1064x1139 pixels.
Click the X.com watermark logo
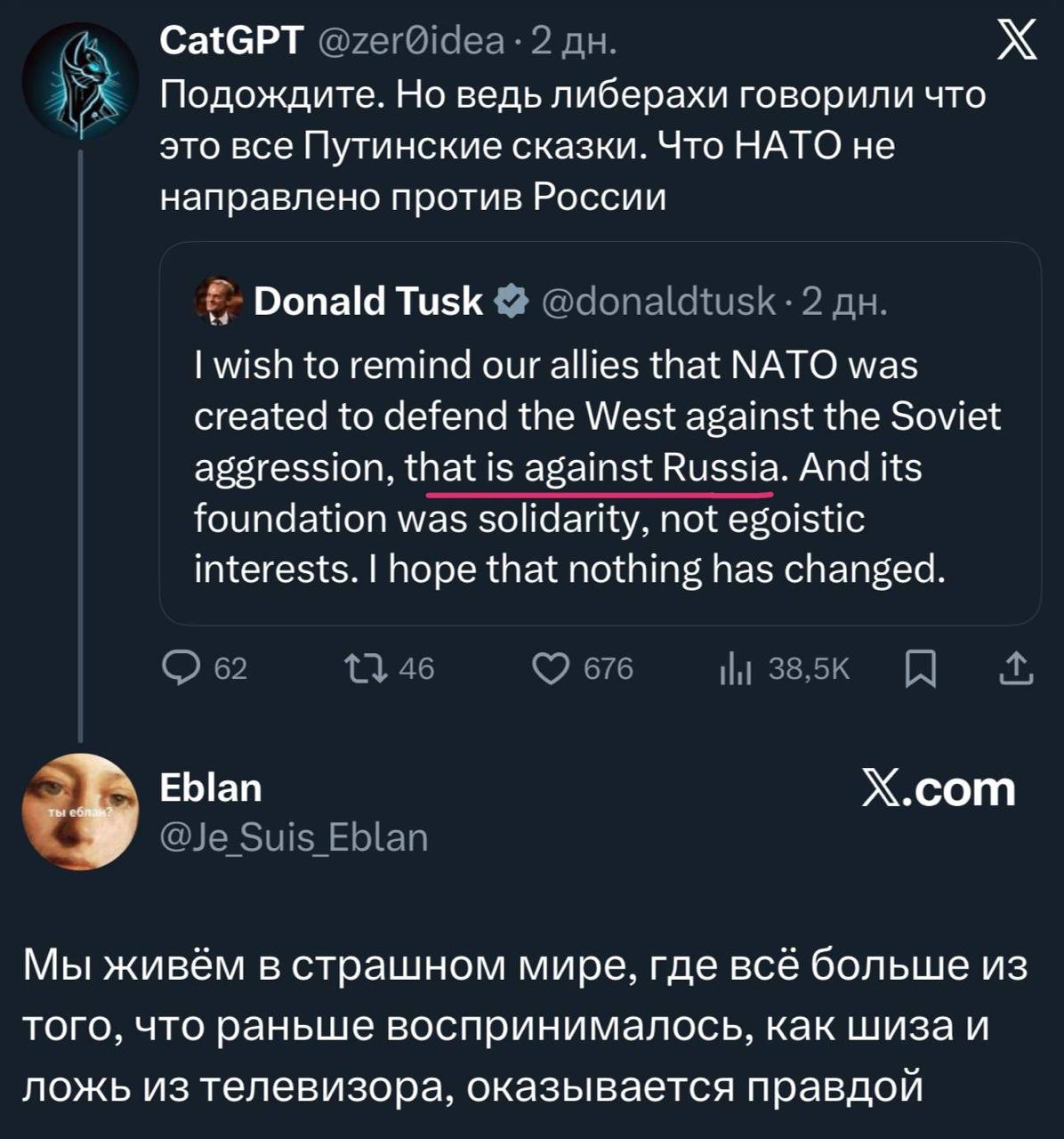pos(936,788)
